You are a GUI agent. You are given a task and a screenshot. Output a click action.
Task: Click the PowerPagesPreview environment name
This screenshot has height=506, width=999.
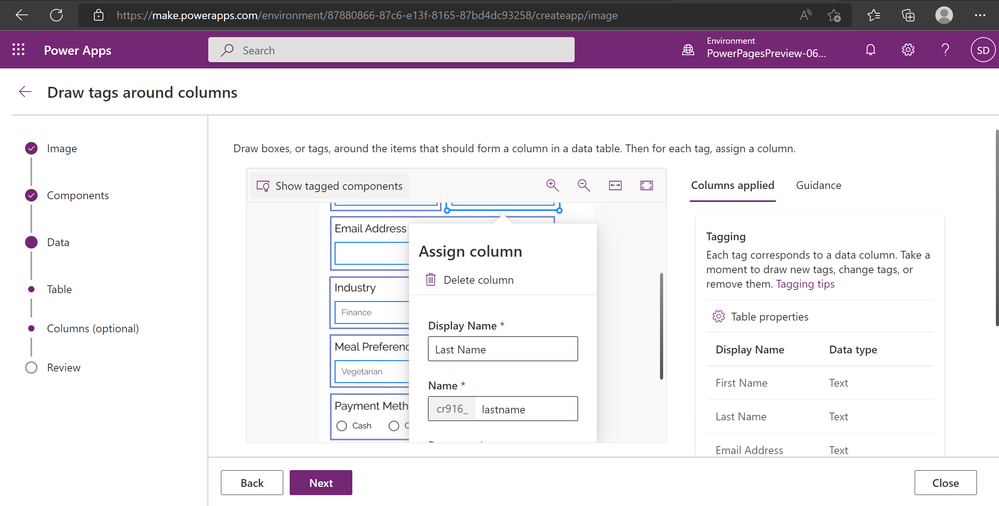766,54
